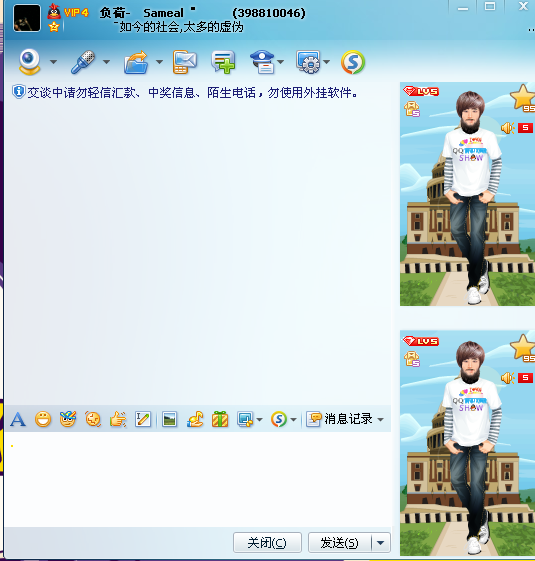The height and width of the screenshot is (561, 535).
Task: Expand microphone voice call options arrow
Action: tap(106, 62)
